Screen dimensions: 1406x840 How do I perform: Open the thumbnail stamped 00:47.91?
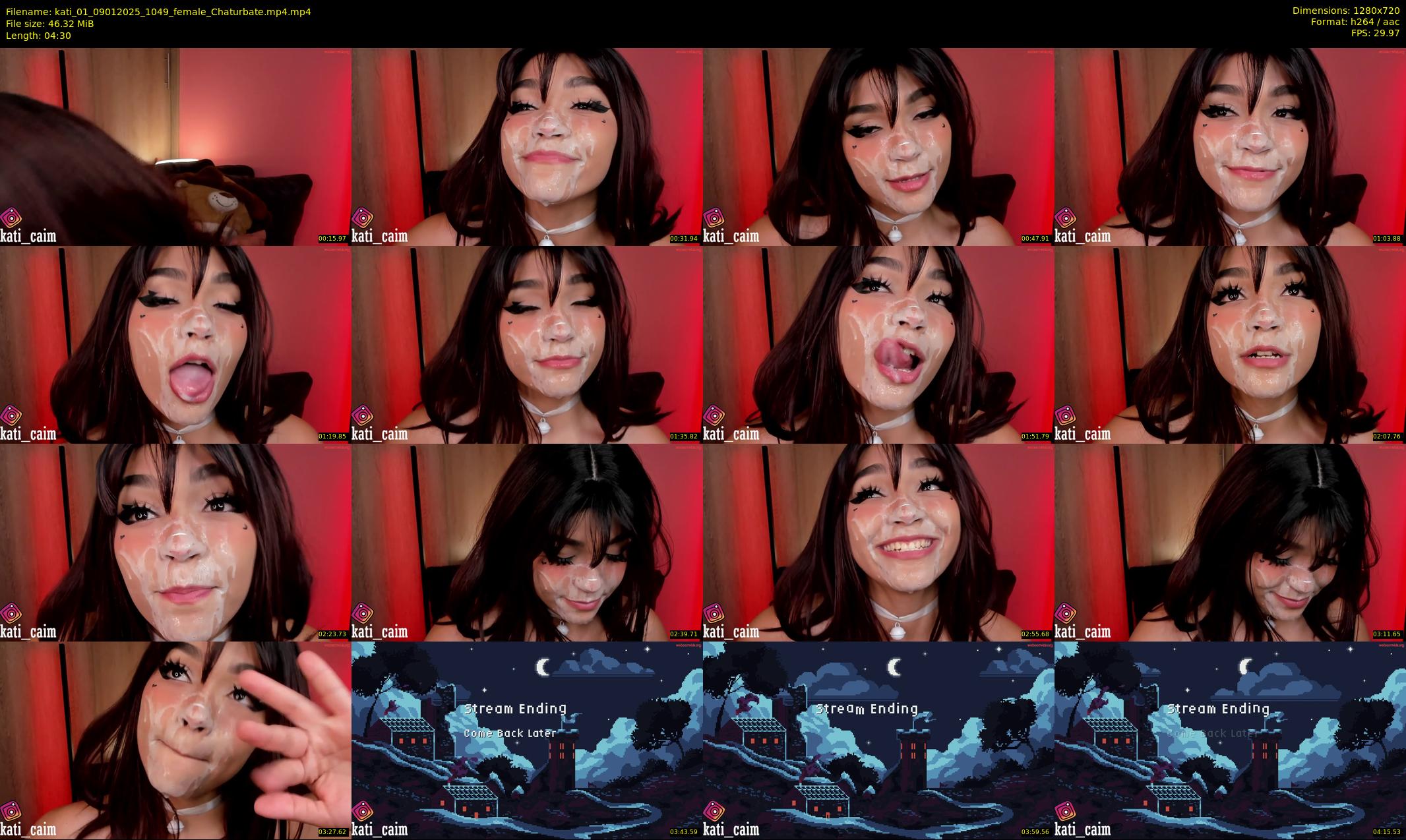[x=878, y=146]
